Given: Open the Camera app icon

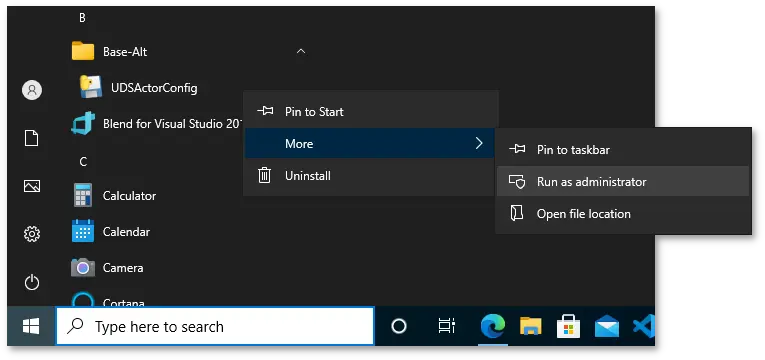Looking at the screenshot, I should pos(83,268).
